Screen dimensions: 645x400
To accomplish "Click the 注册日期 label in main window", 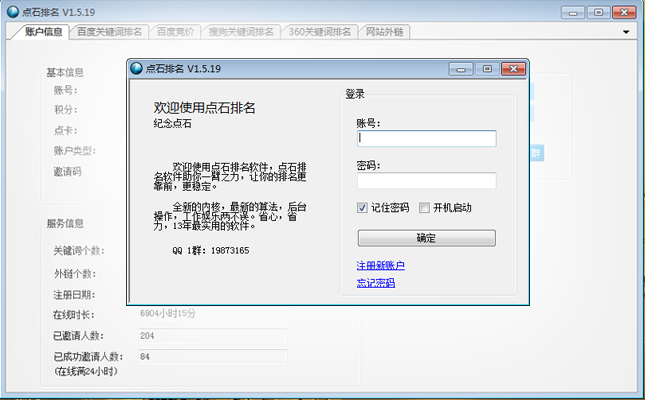I will point(74,295).
